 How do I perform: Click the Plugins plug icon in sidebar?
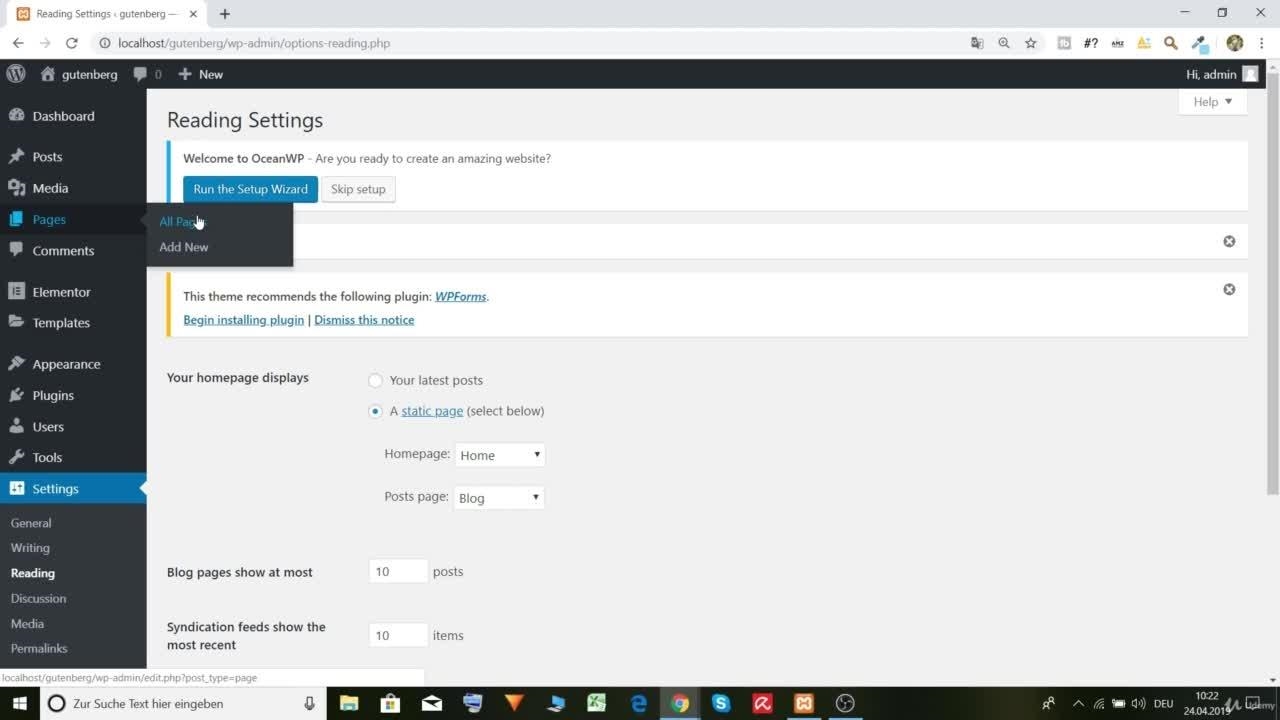(x=16, y=395)
